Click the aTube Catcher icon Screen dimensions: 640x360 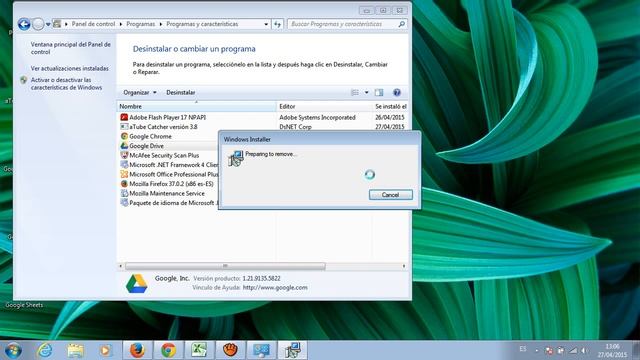[x=124, y=127]
